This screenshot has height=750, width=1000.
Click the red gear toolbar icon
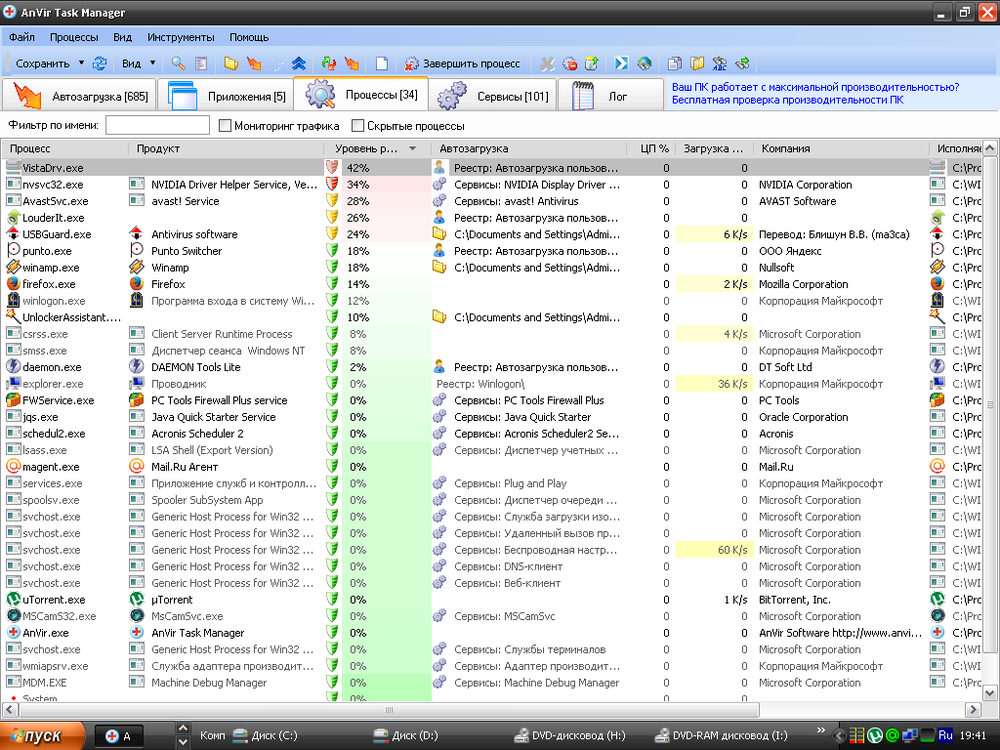click(570, 63)
